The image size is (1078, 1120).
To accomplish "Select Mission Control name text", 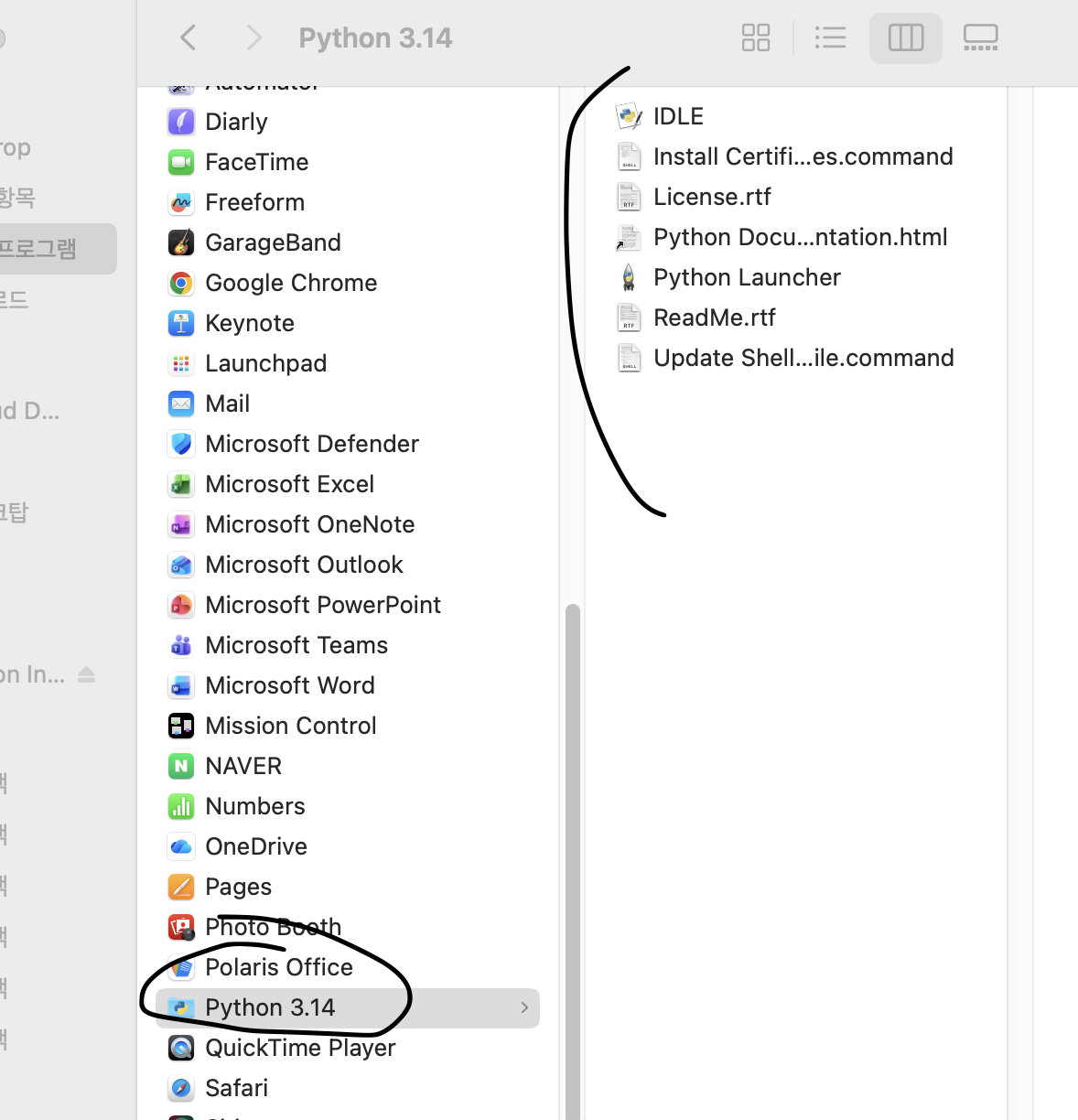I will (291, 726).
